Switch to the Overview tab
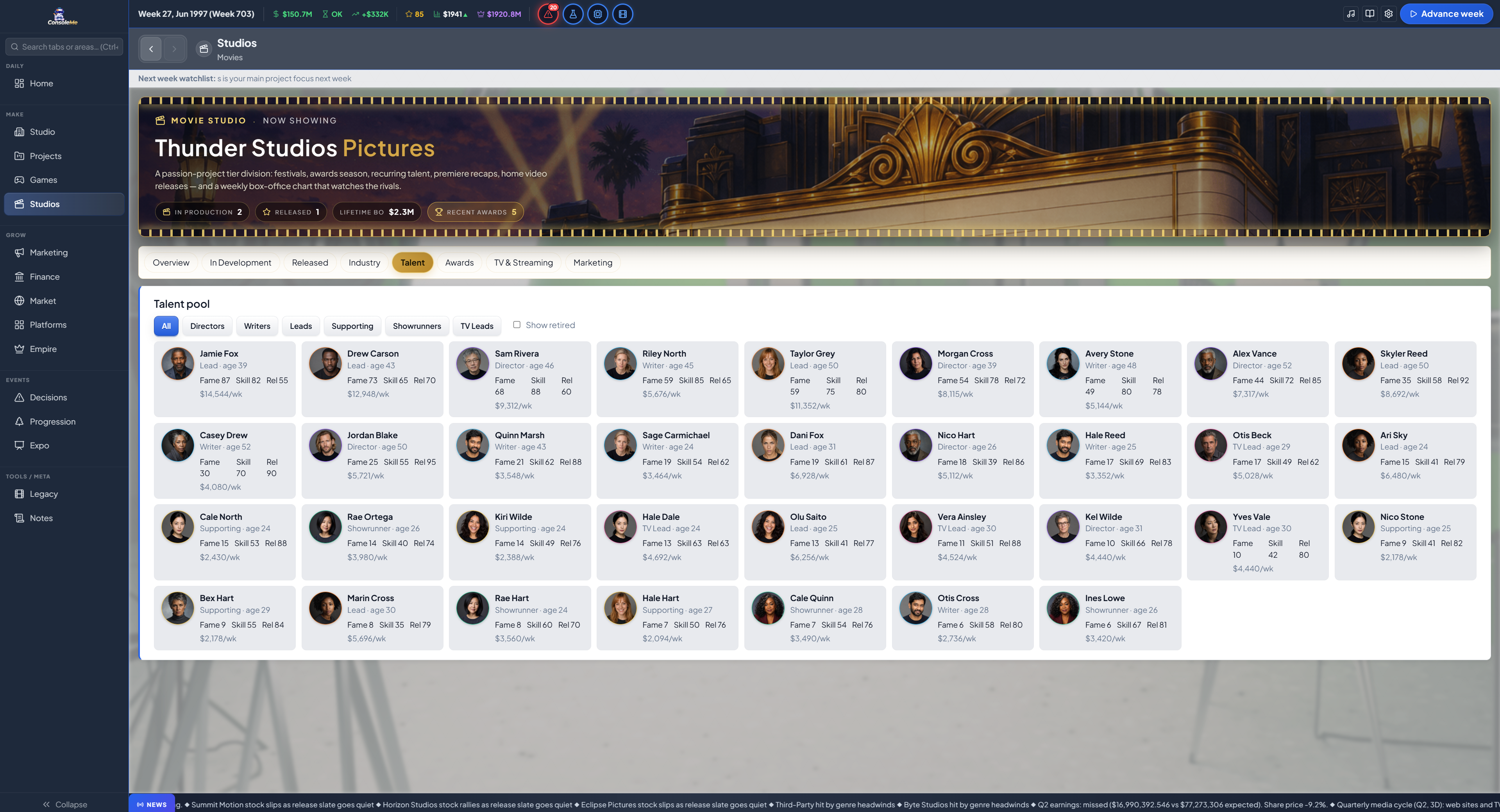Screen dimensions: 1500x812 click(171, 262)
